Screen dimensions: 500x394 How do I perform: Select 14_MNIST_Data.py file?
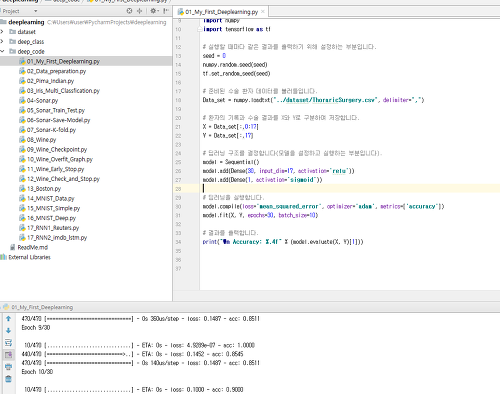(47, 198)
